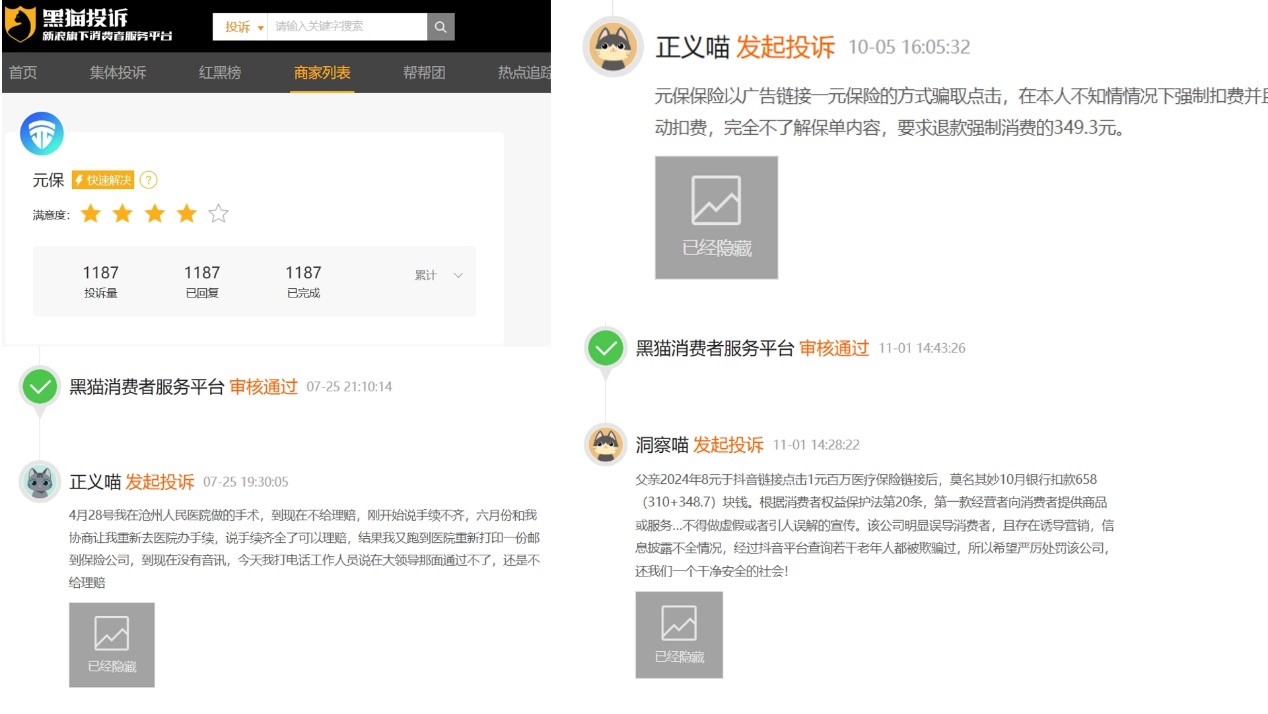Click the third satisfaction star

pos(155,213)
